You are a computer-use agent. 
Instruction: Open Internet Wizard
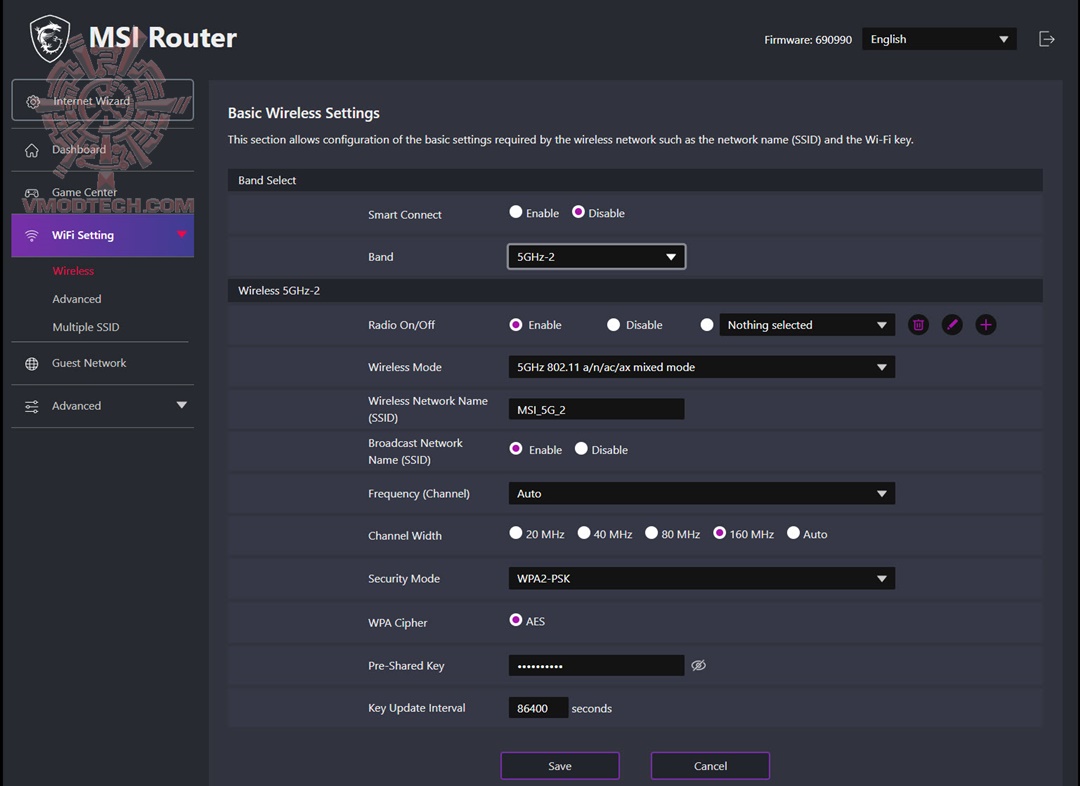coord(103,101)
